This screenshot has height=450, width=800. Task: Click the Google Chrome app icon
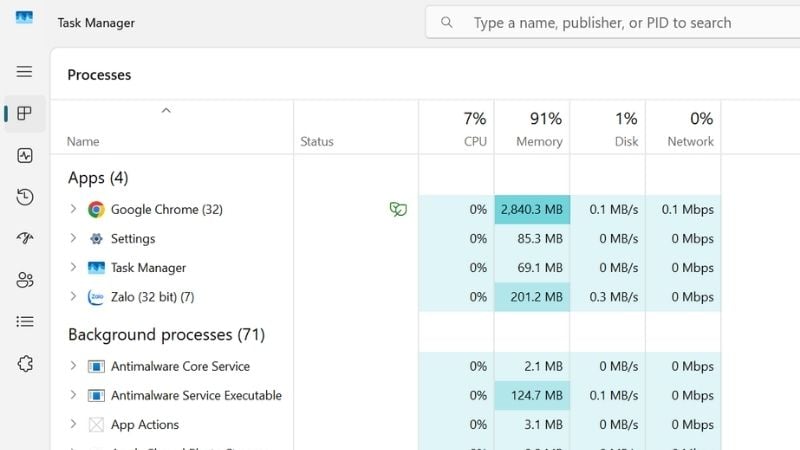click(96, 210)
